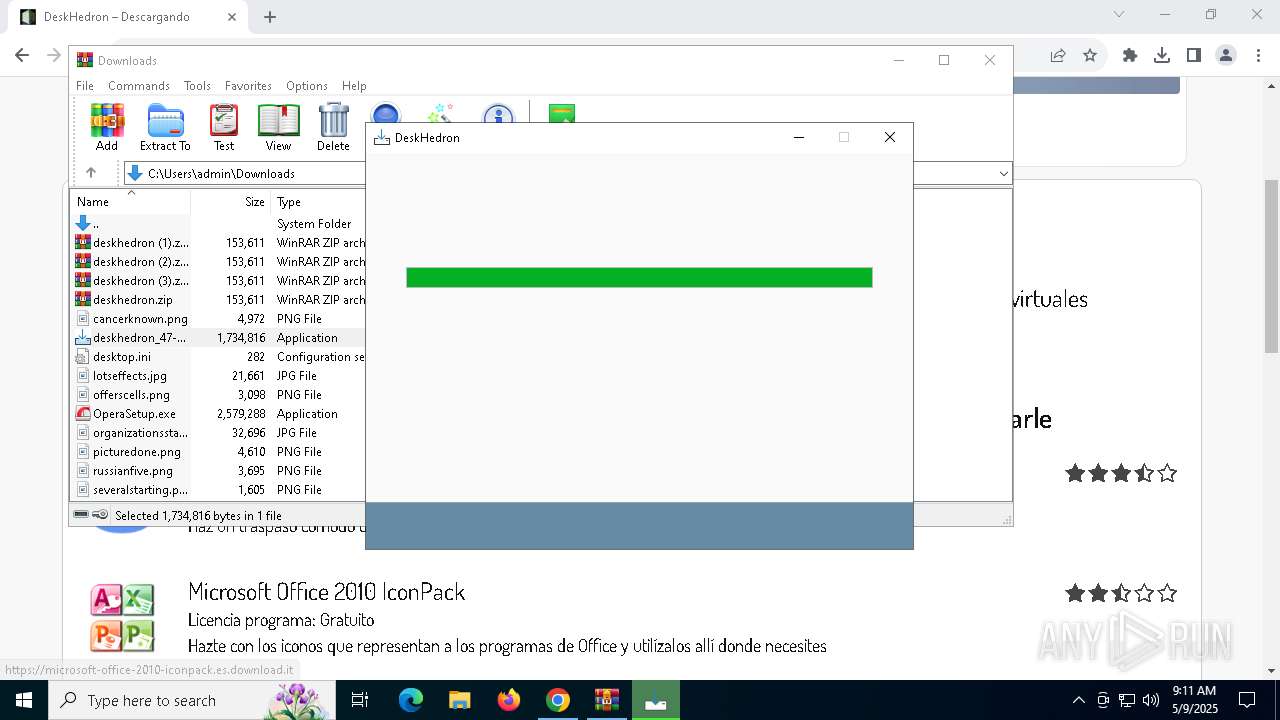Screen dimensions: 1280x720
Task: Click the browser page vertical scrollbar
Action: (x=1271, y=266)
